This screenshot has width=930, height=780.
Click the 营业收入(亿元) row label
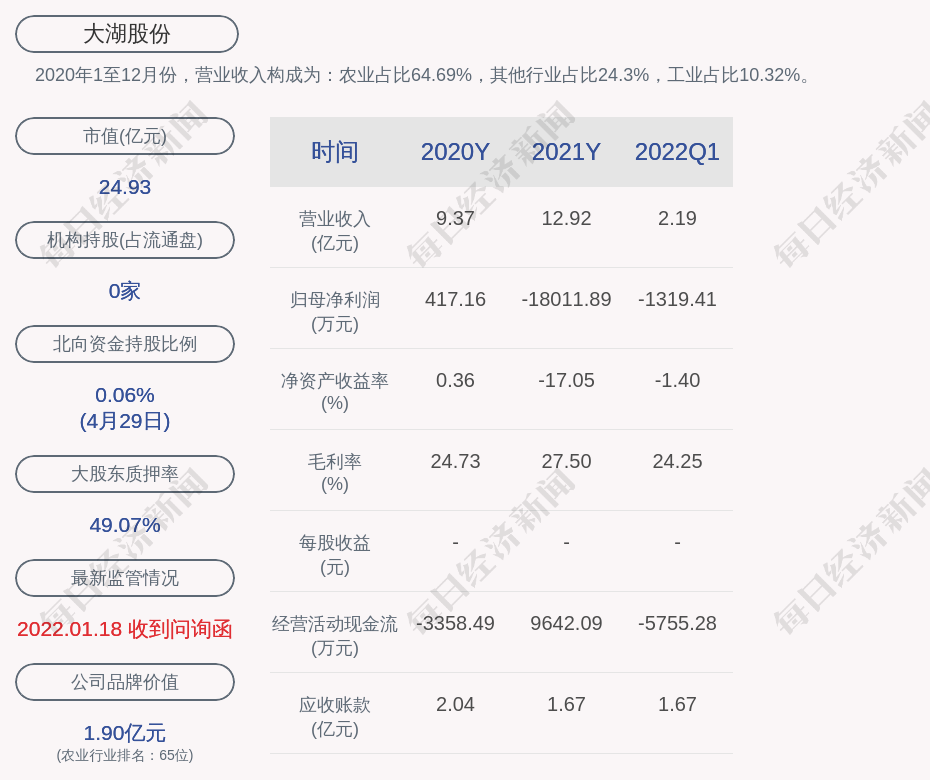335,231
